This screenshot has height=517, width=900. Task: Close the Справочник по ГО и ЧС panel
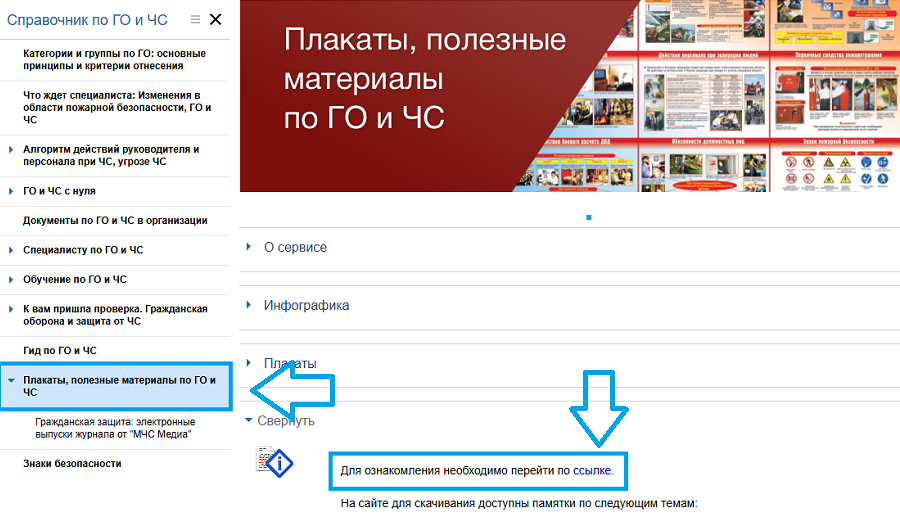[215, 19]
